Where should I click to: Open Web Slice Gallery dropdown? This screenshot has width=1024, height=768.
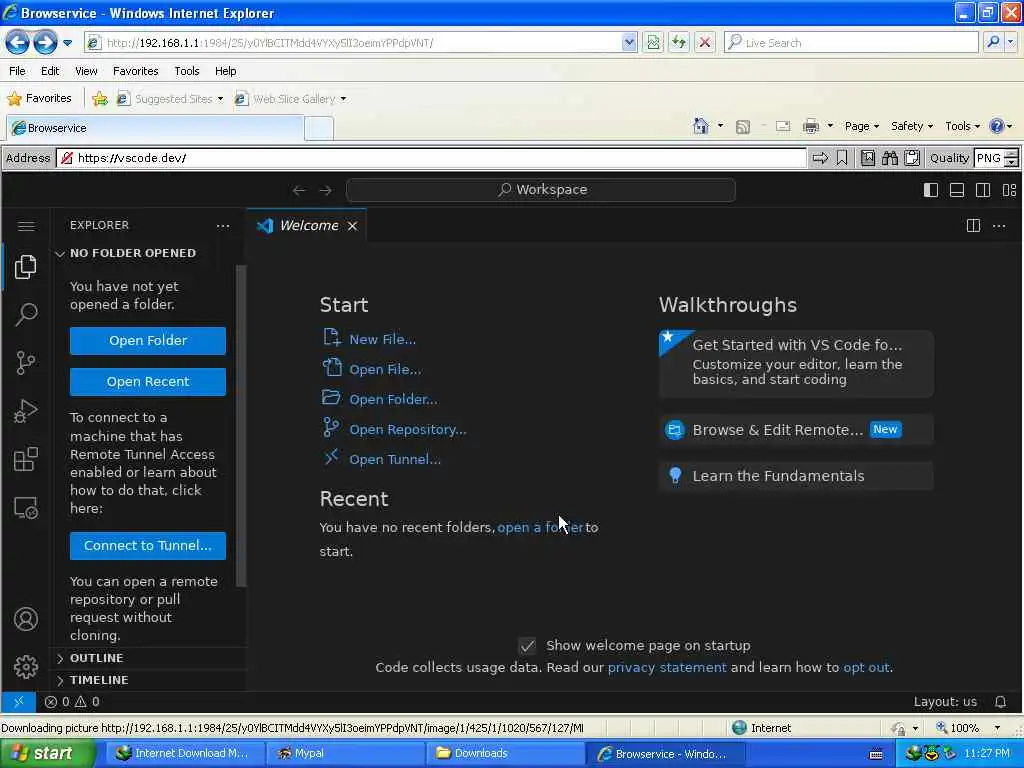(x=290, y=99)
